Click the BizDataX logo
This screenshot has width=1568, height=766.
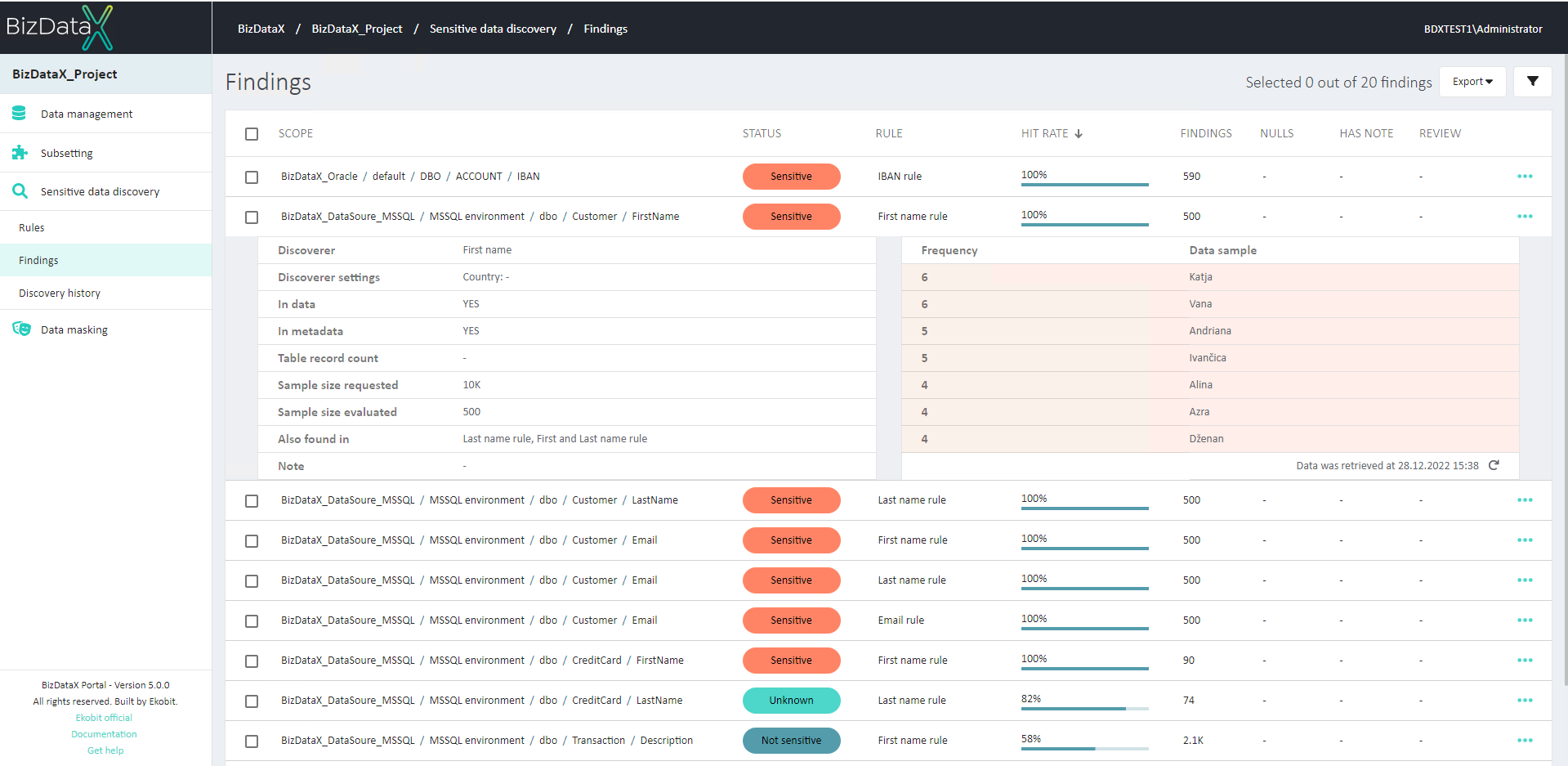(x=60, y=28)
